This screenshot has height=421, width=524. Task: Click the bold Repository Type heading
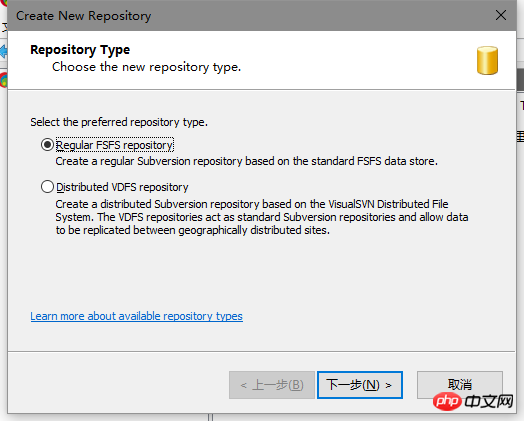(80, 50)
